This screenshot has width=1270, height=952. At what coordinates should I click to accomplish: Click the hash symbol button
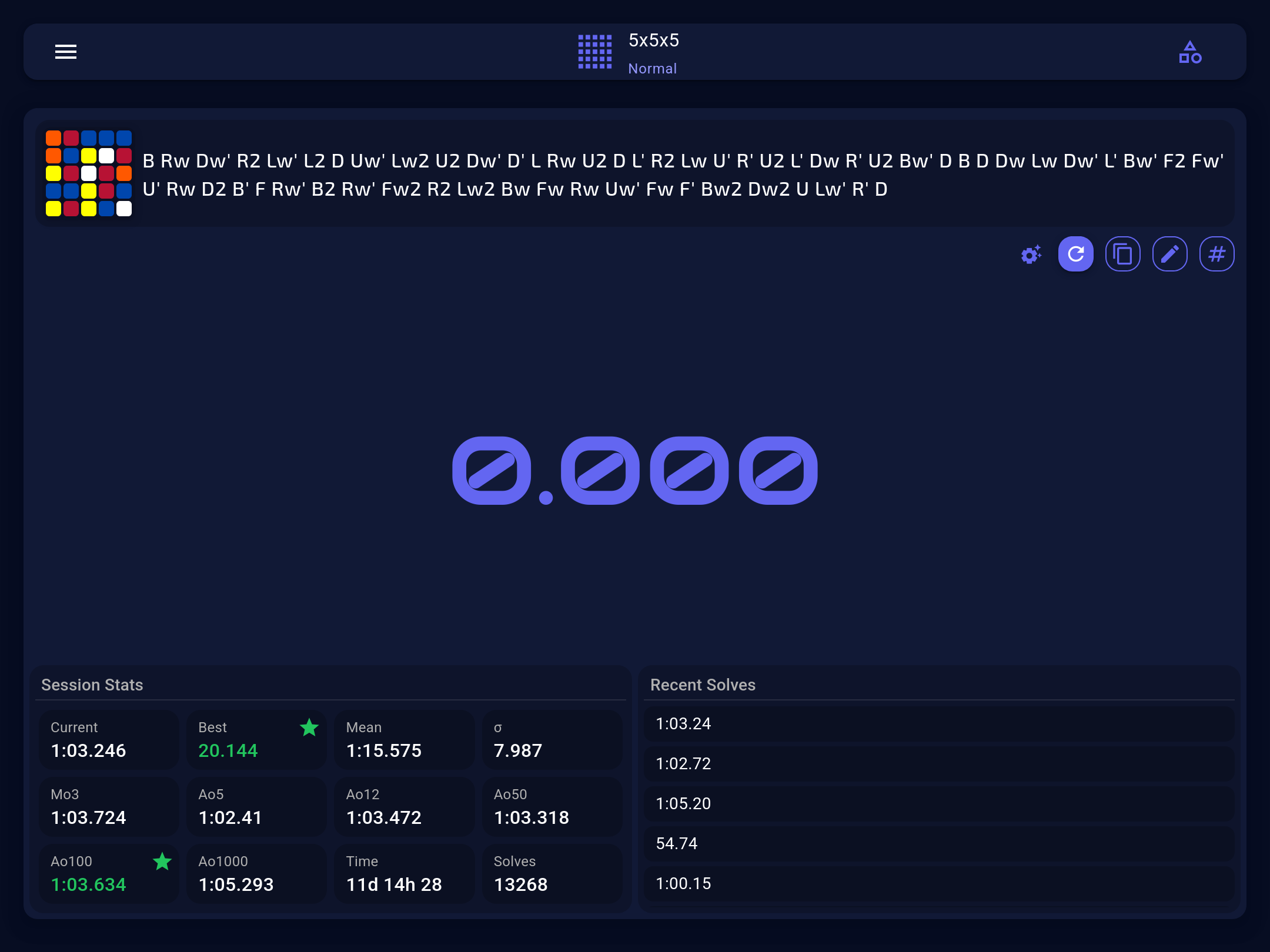[x=1216, y=254]
